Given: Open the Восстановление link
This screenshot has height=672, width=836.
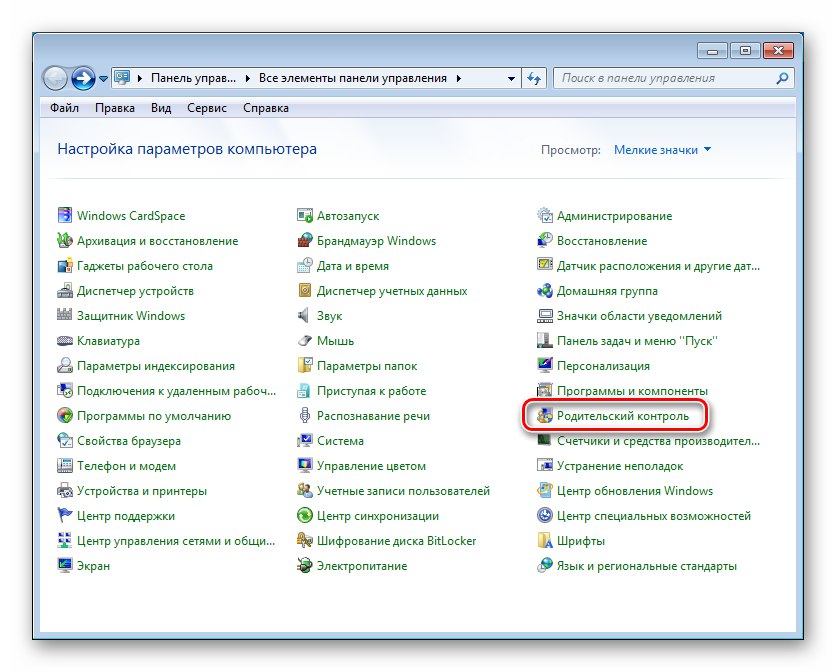Looking at the screenshot, I should point(602,241).
